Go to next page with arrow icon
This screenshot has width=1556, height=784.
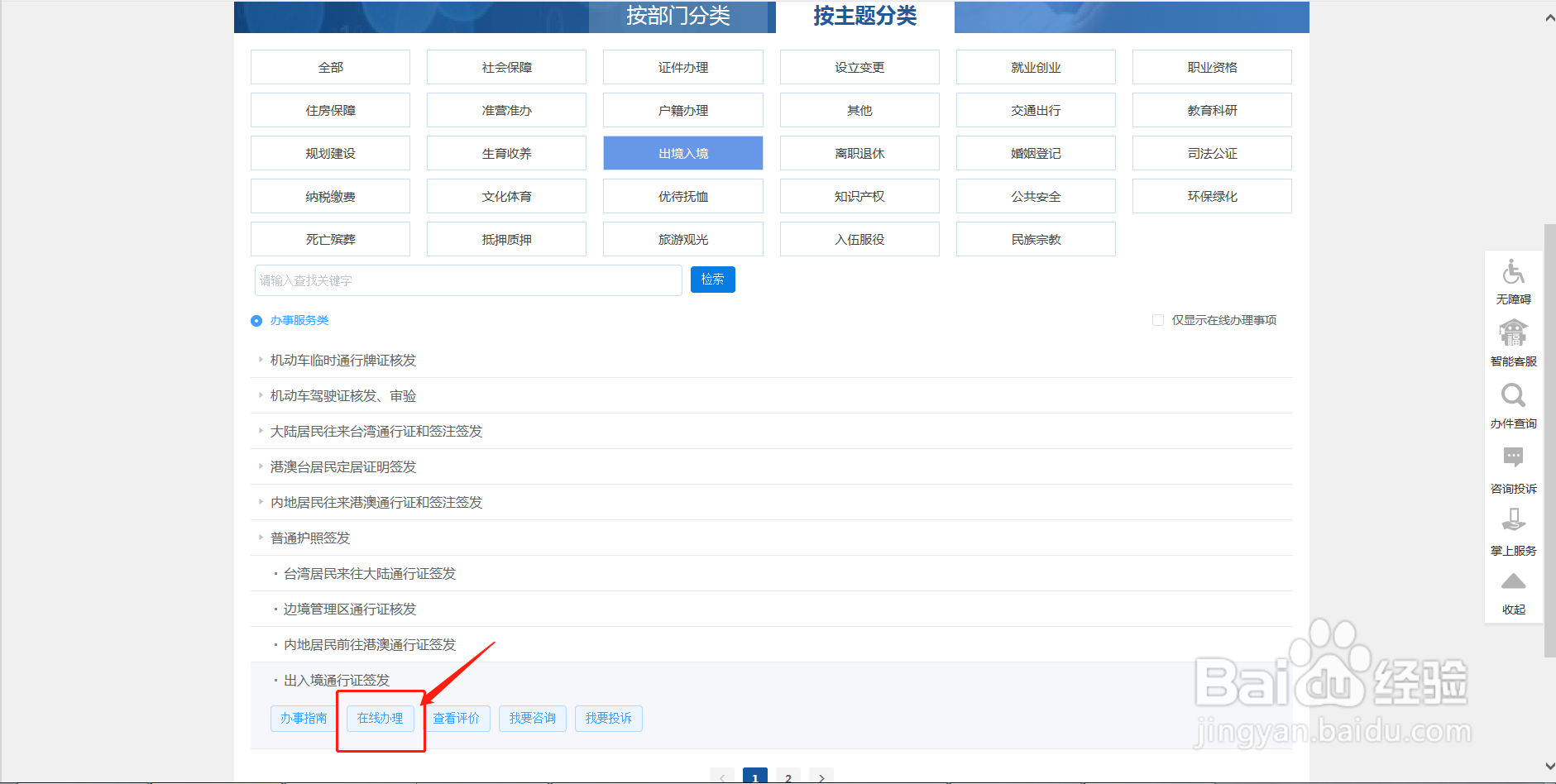pyautogui.click(x=821, y=776)
